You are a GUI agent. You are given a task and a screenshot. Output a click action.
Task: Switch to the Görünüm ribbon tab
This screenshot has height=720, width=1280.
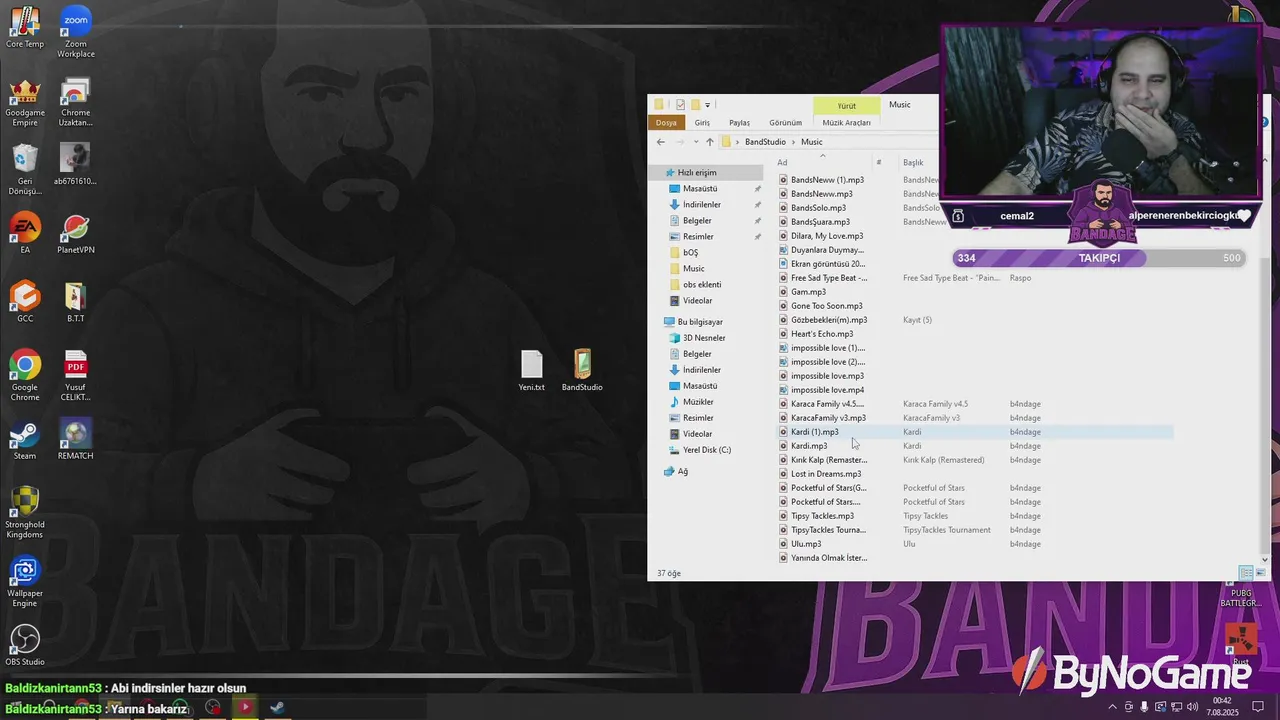[785, 123]
